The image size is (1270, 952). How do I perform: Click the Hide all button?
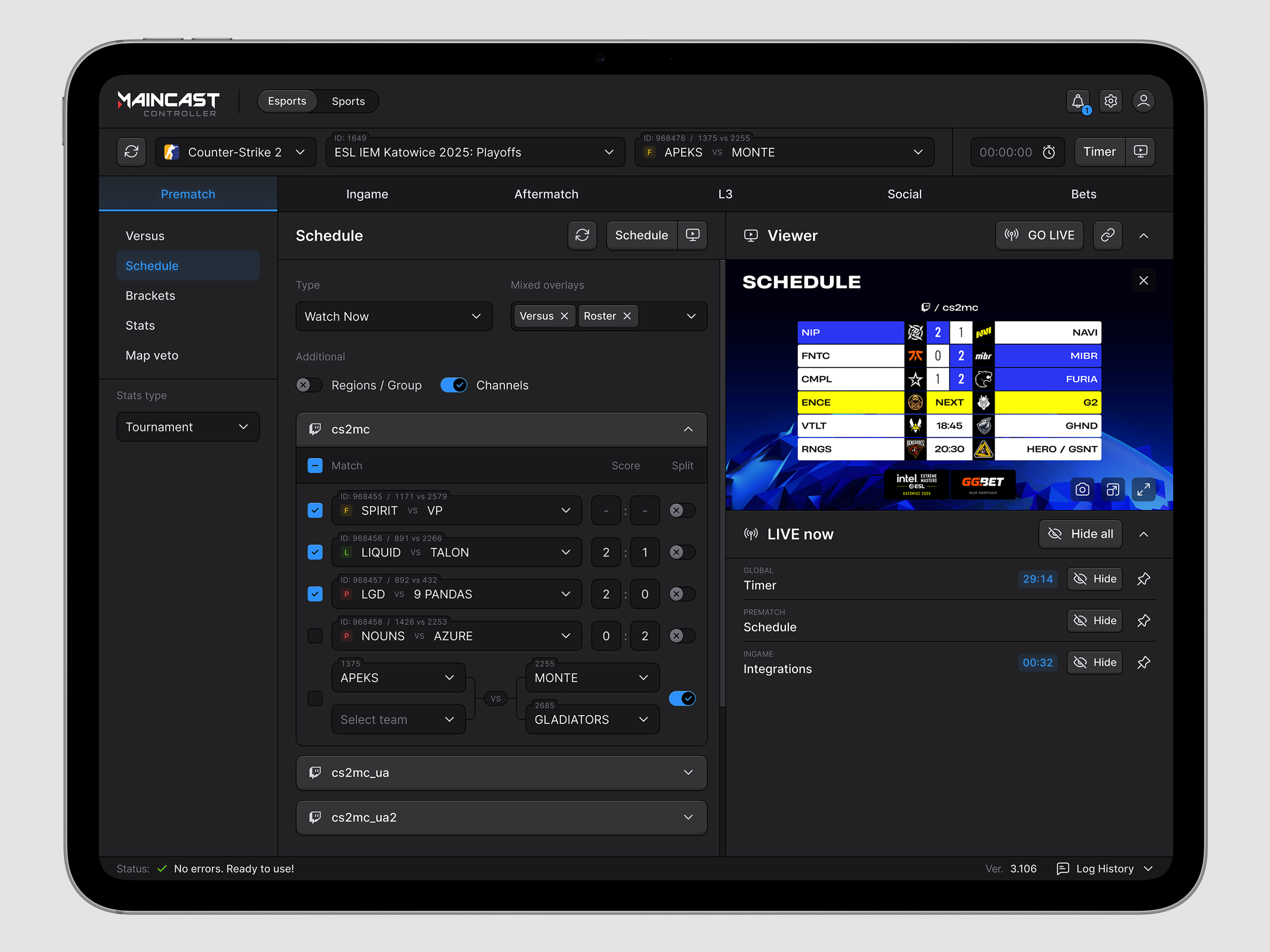[1080, 534]
